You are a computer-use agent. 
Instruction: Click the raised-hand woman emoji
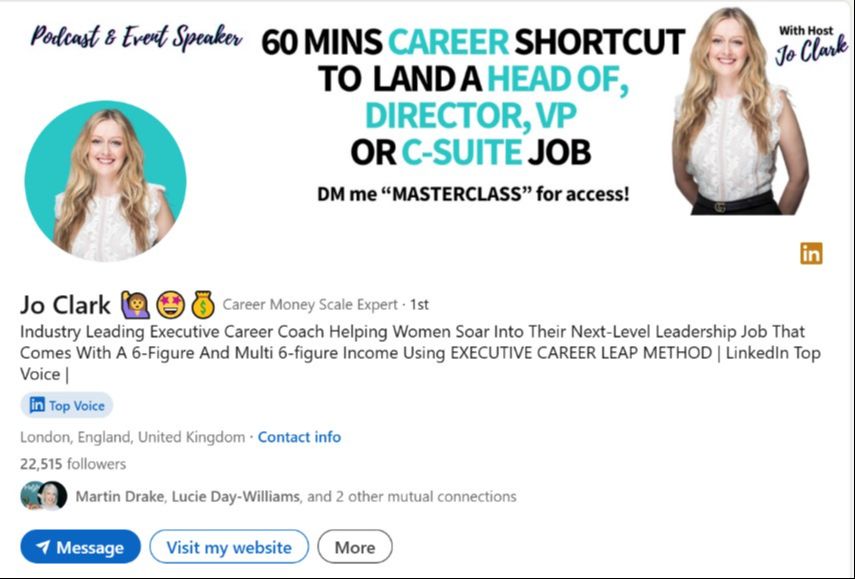pos(136,305)
